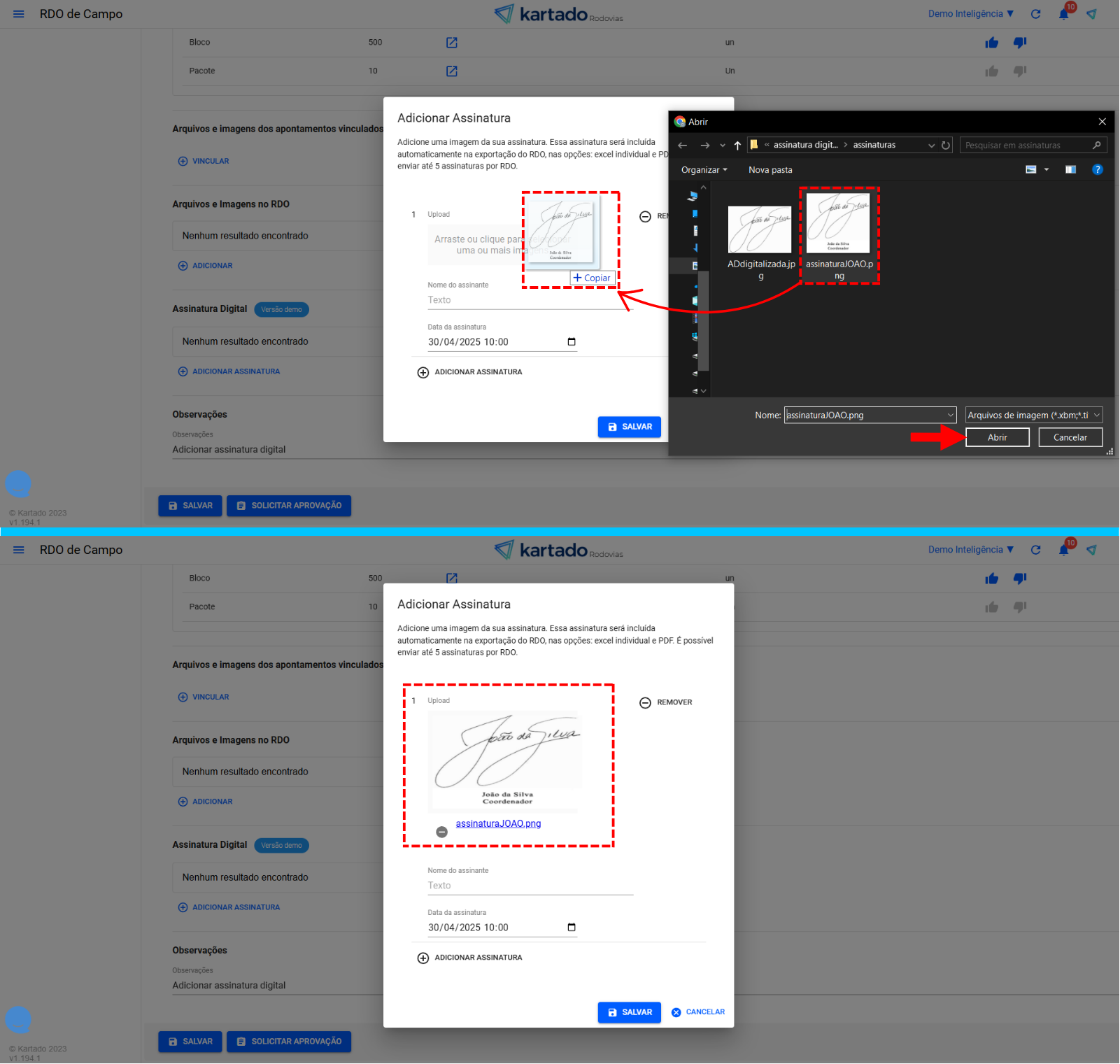This screenshot has height=1064, width=1120.
Task: Close the Abrir file dialog
Action: pyautogui.click(x=1102, y=122)
